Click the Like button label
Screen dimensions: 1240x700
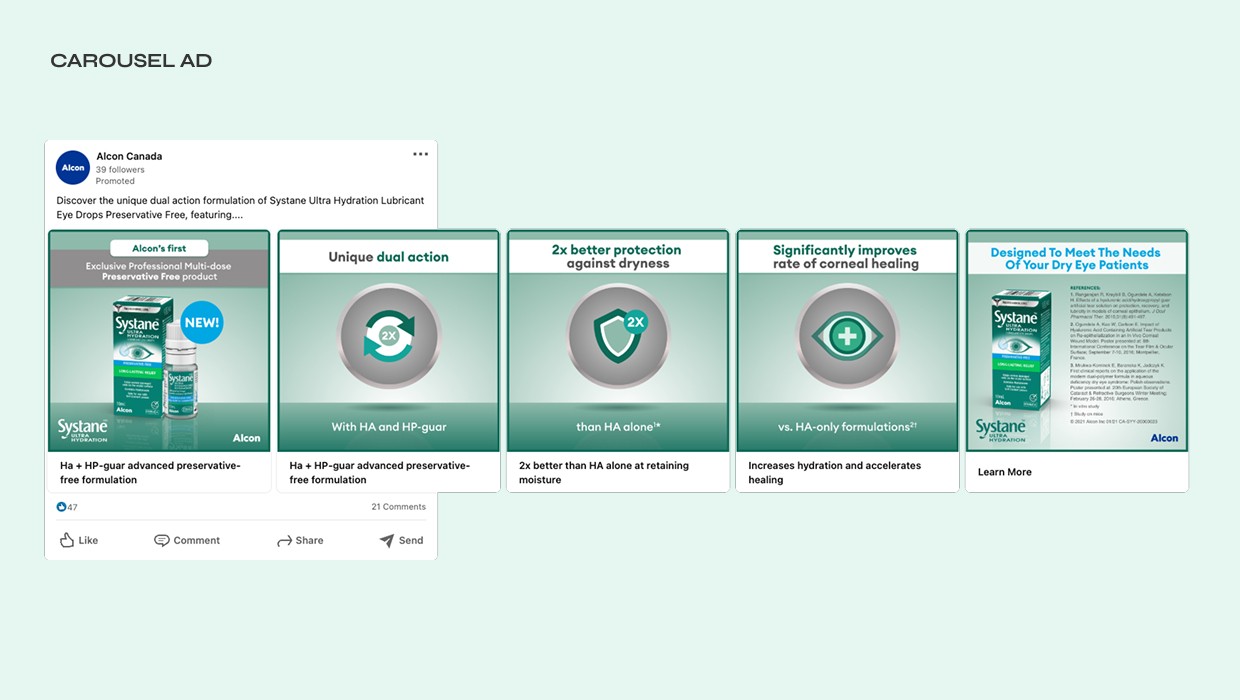88,540
